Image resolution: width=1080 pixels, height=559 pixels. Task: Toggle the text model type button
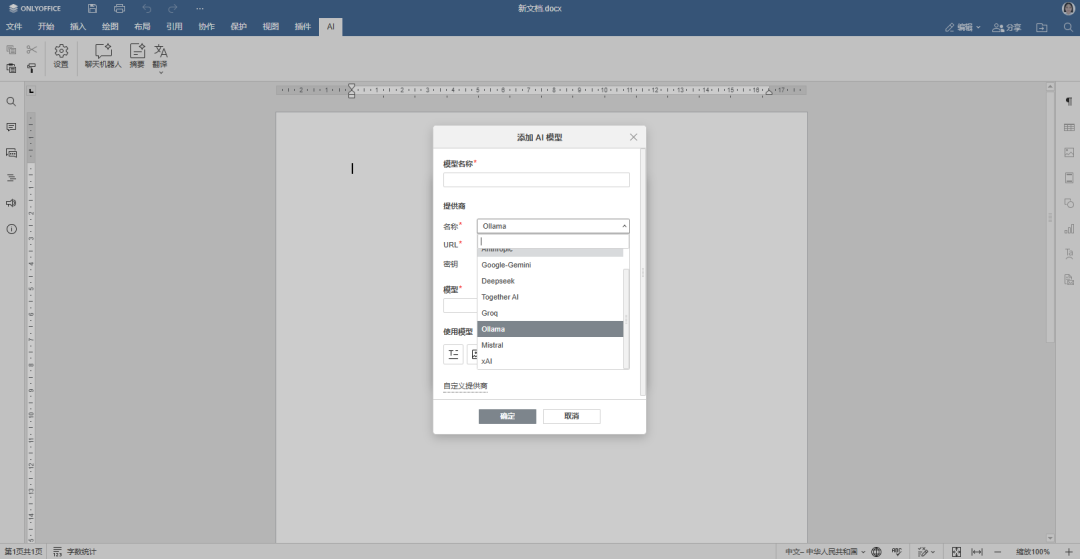(453, 355)
